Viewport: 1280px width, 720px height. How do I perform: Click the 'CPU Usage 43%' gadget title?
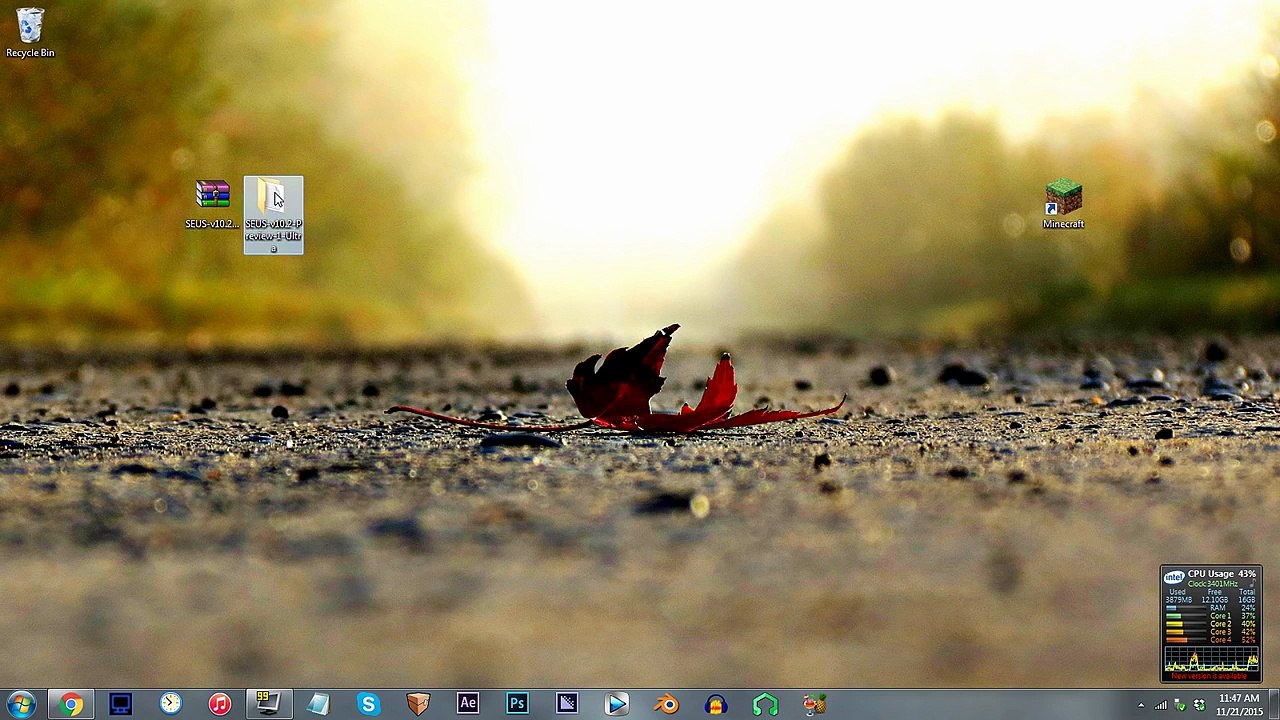coord(1221,574)
